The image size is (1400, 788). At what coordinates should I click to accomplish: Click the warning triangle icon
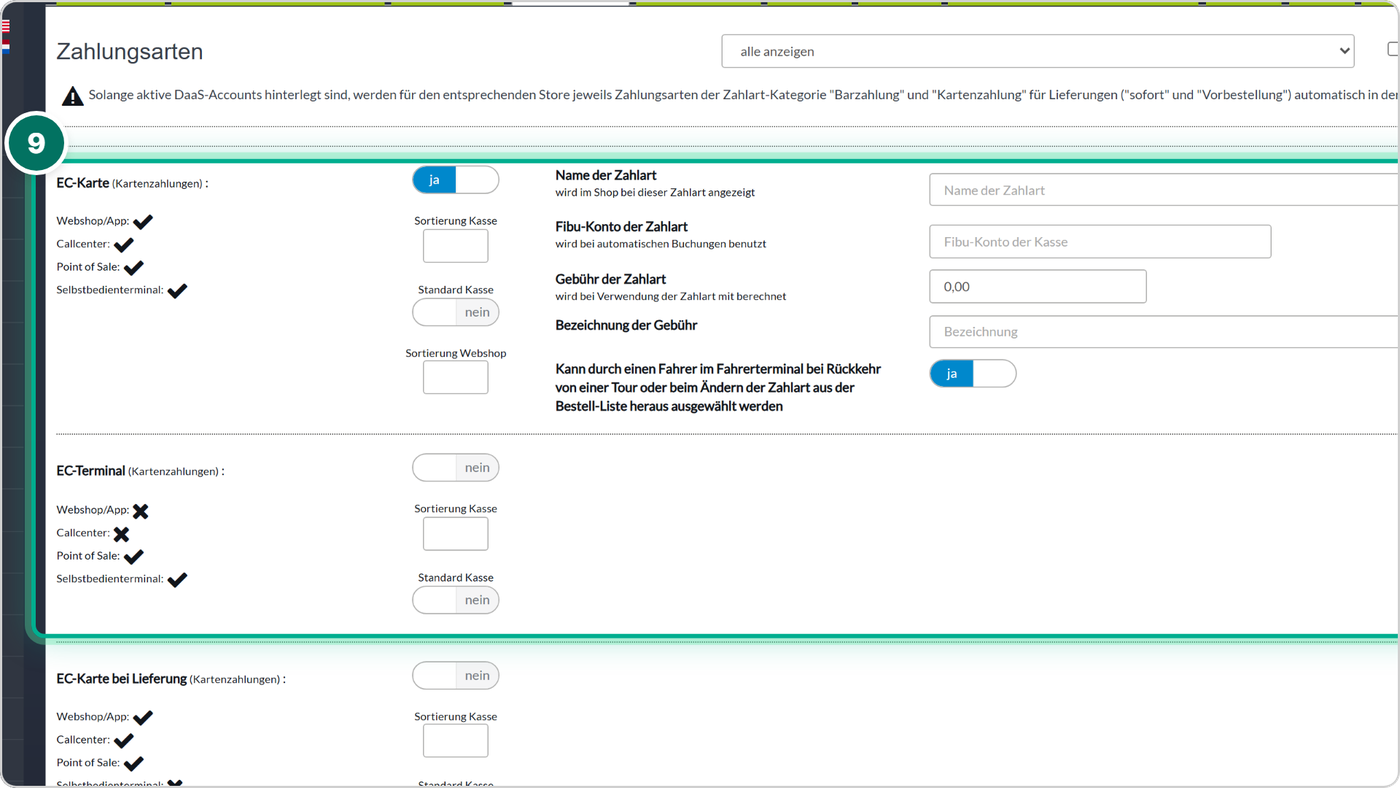pos(73,96)
